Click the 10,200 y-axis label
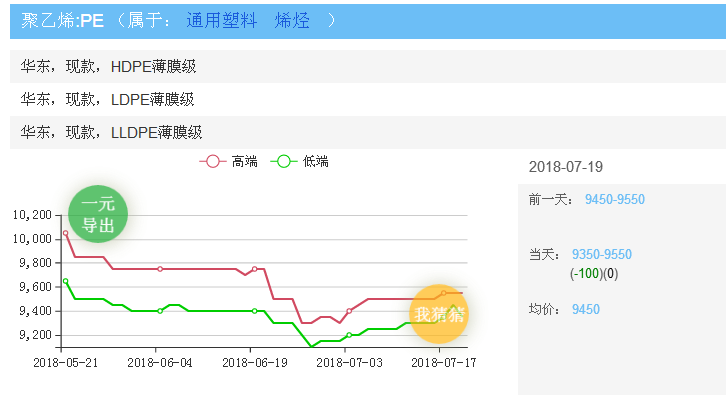This screenshot has height=395, width=726. [x=32, y=215]
